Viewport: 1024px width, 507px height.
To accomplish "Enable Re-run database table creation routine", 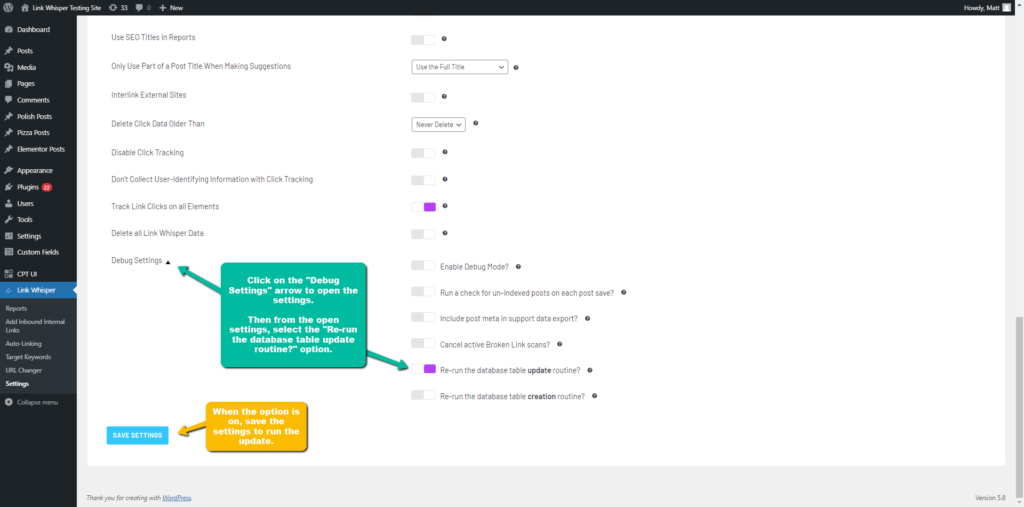I will [423, 395].
